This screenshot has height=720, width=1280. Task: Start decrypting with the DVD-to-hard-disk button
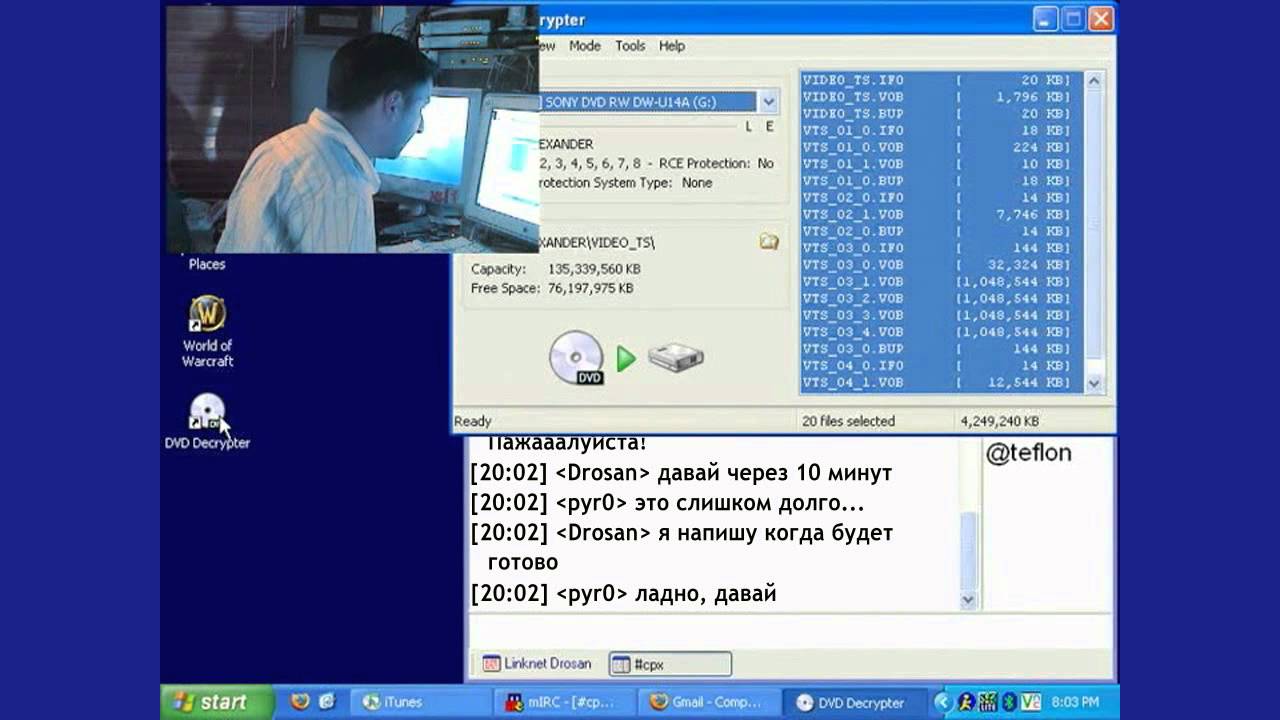coord(626,358)
